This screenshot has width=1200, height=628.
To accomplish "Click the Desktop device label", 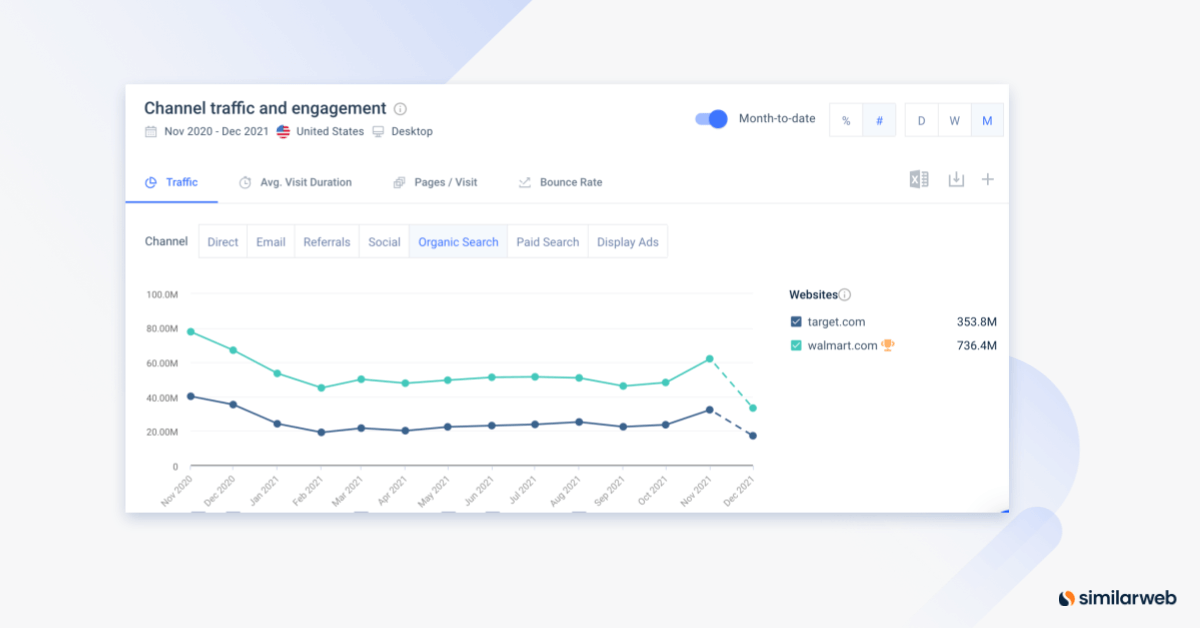I will click(x=412, y=131).
